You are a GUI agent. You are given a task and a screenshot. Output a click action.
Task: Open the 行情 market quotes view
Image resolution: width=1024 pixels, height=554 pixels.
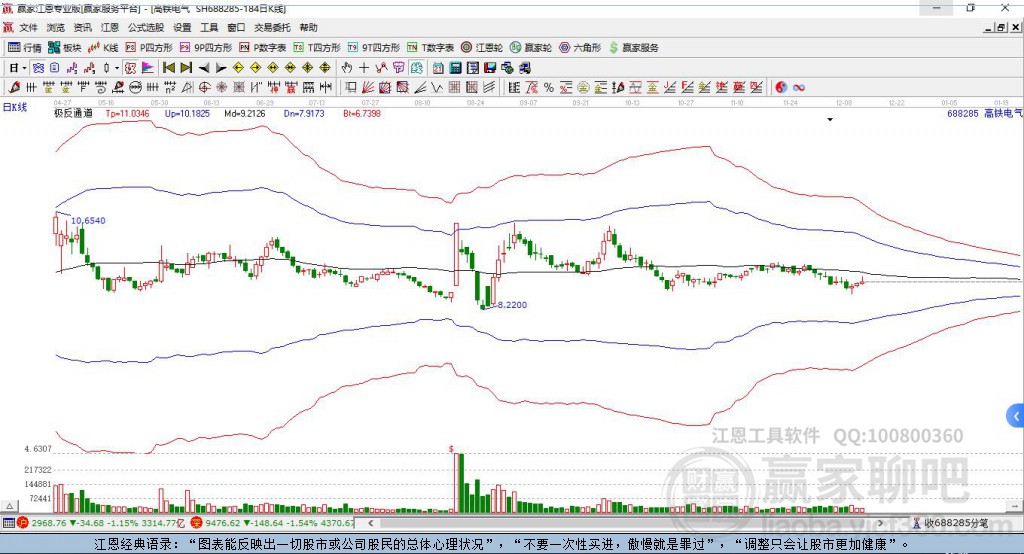[25, 48]
